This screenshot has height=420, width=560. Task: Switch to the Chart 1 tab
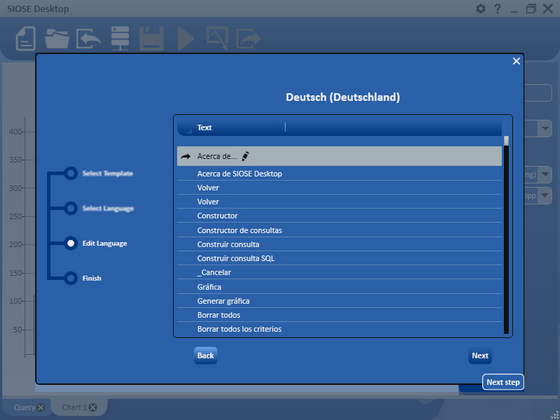[x=75, y=408]
